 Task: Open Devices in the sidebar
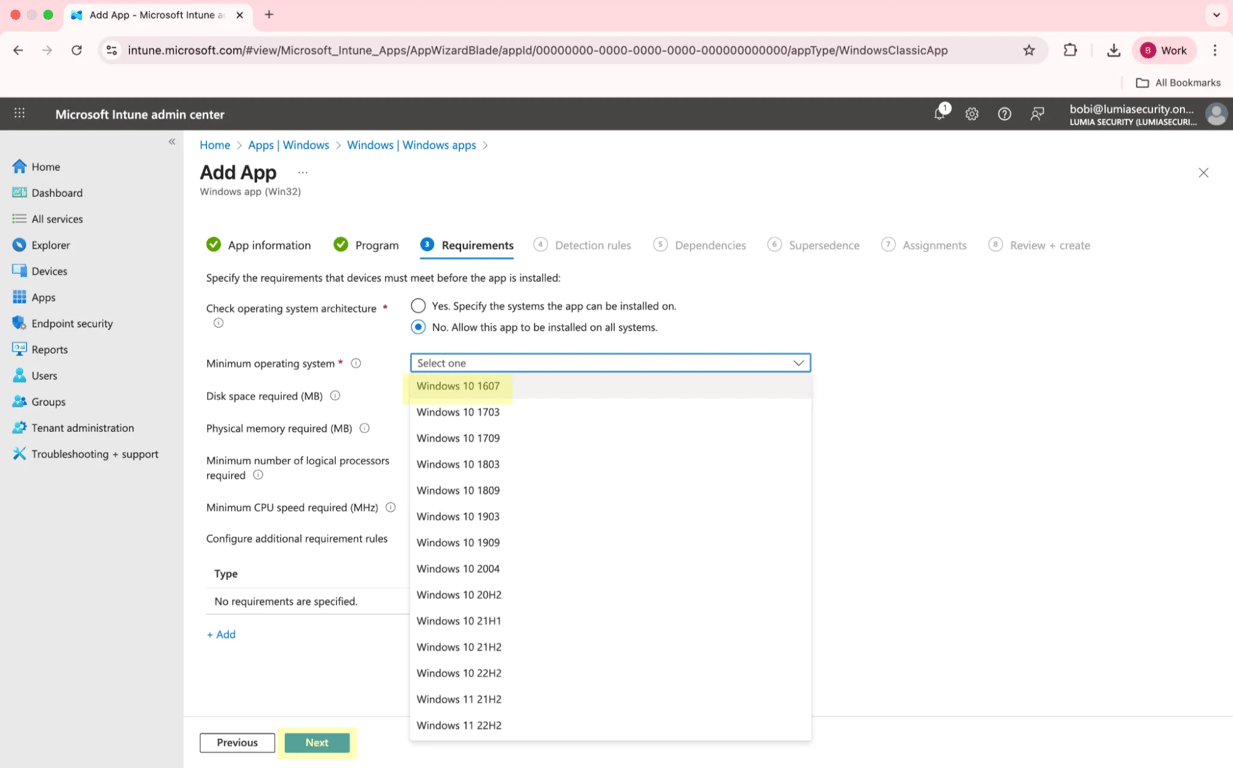[x=39, y=271]
